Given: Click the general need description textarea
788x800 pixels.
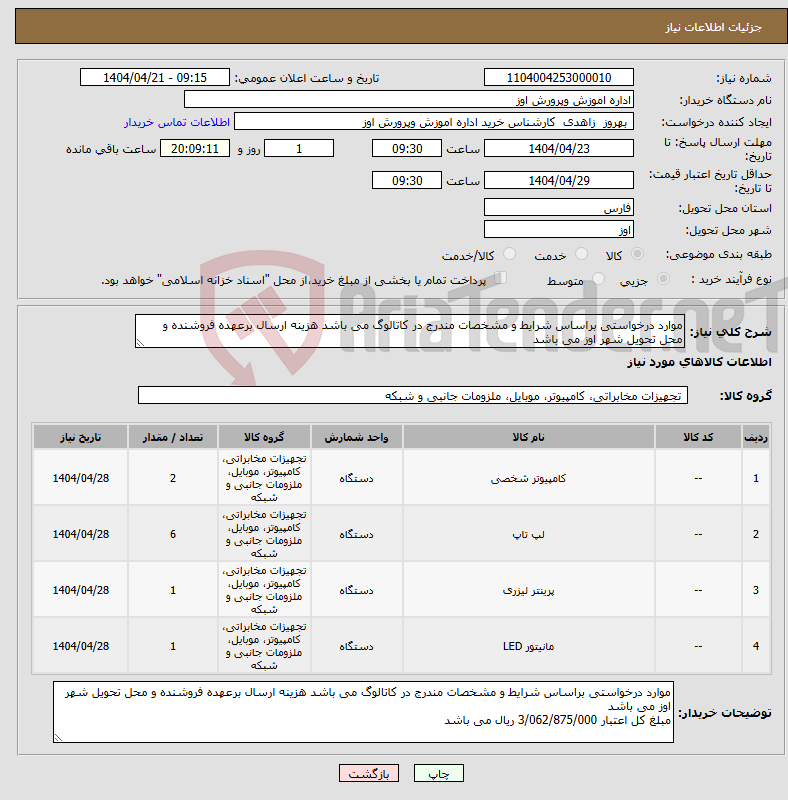Looking at the screenshot, I should point(410,331).
